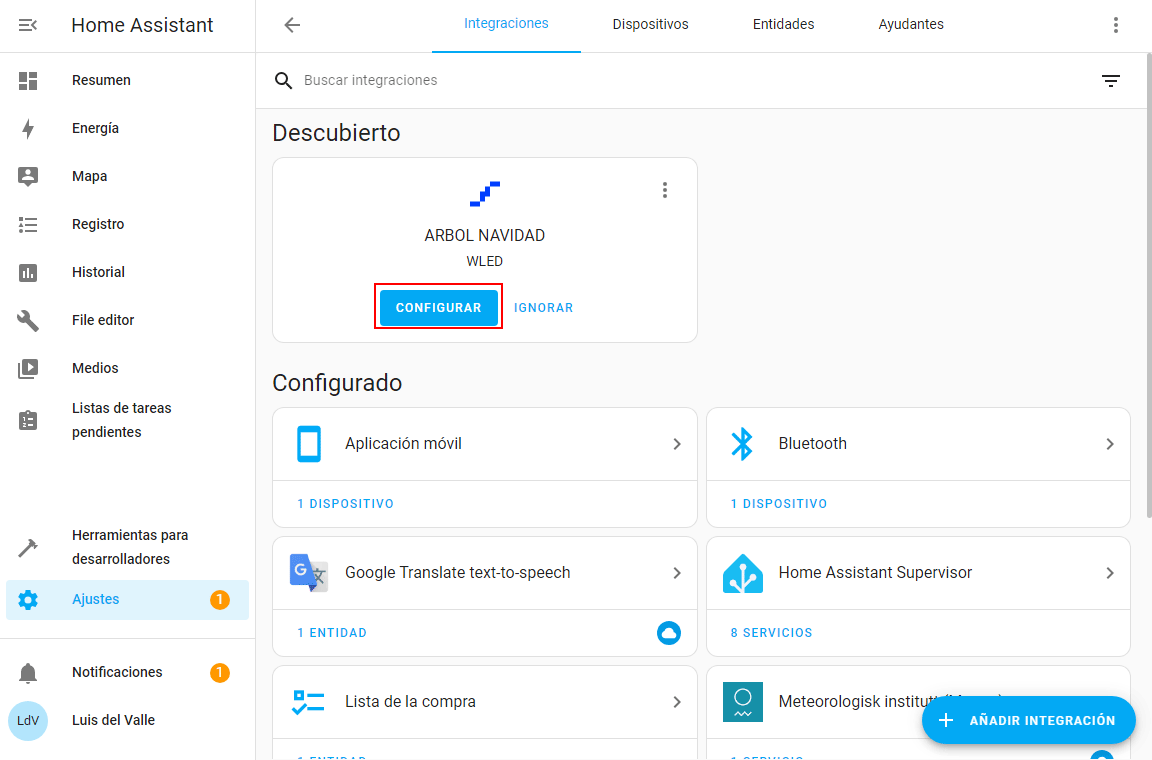Click the Google Translate logo icon

click(x=309, y=573)
